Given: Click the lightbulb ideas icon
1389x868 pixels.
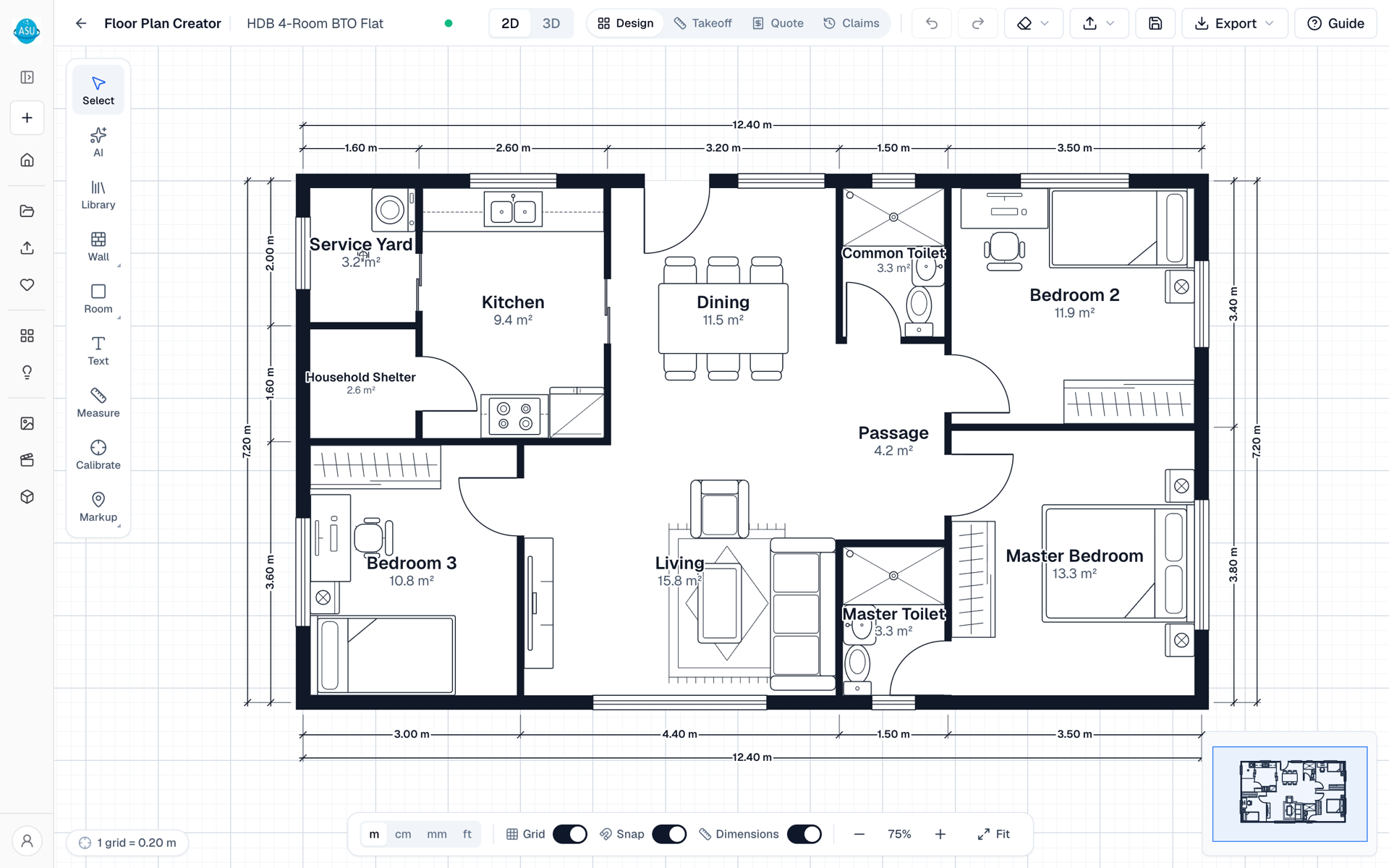Looking at the screenshot, I should point(27,373).
